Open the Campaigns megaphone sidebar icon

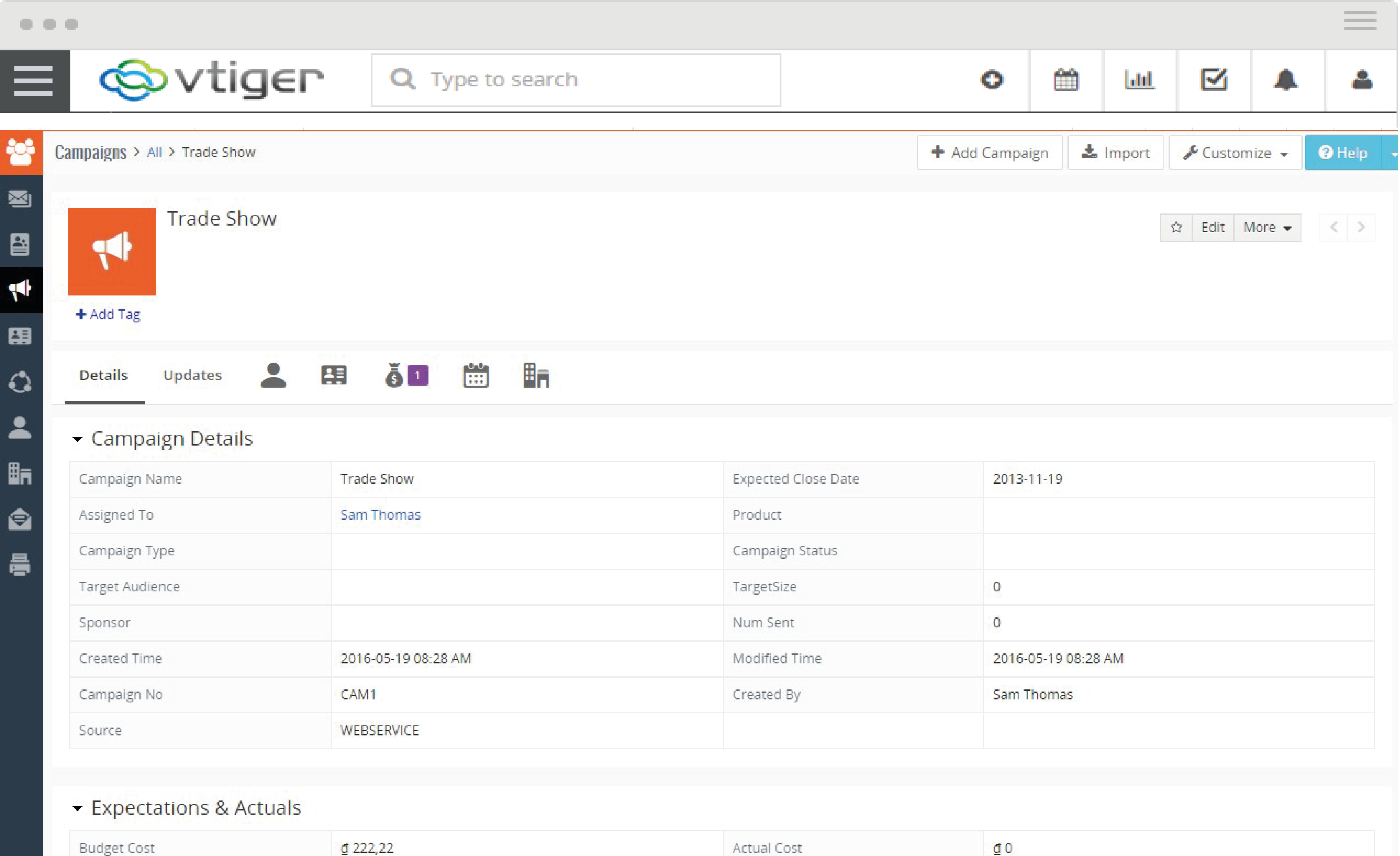tap(20, 290)
